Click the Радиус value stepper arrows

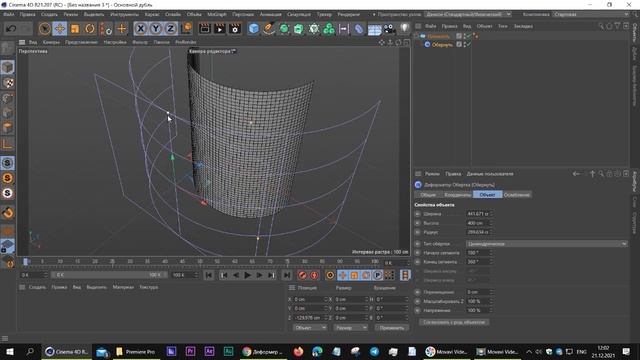[x=491, y=232]
